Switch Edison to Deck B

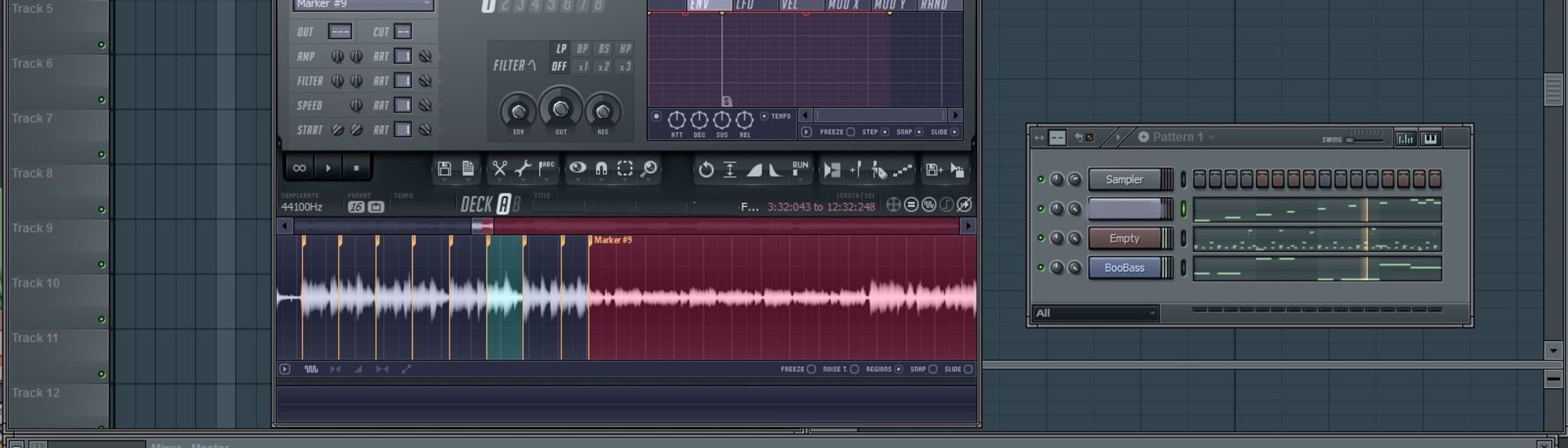tap(517, 205)
